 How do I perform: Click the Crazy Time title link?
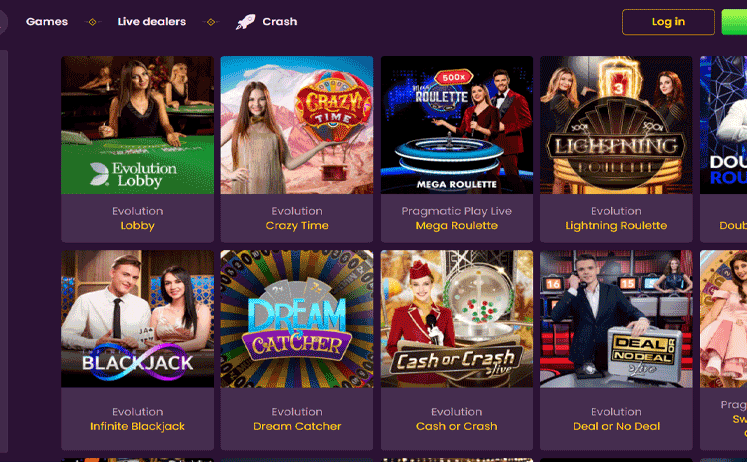pyautogui.click(x=297, y=225)
